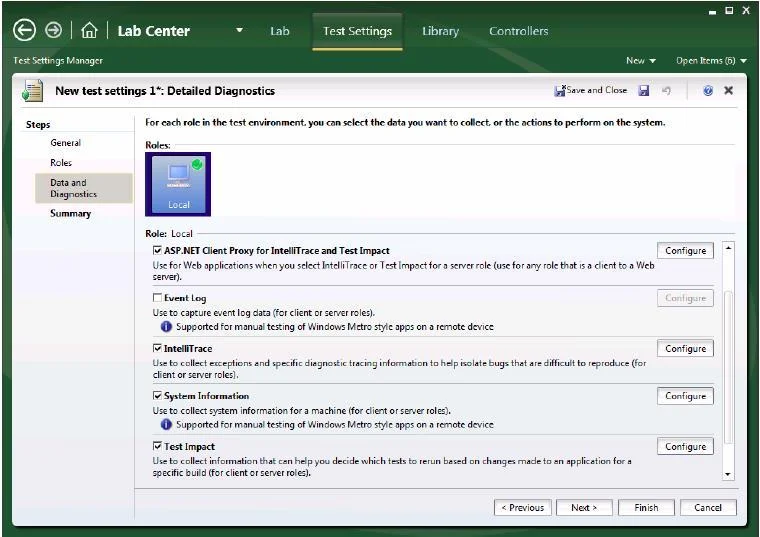Switch to the Library tab
This screenshot has height=537, width=760.
point(440,31)
